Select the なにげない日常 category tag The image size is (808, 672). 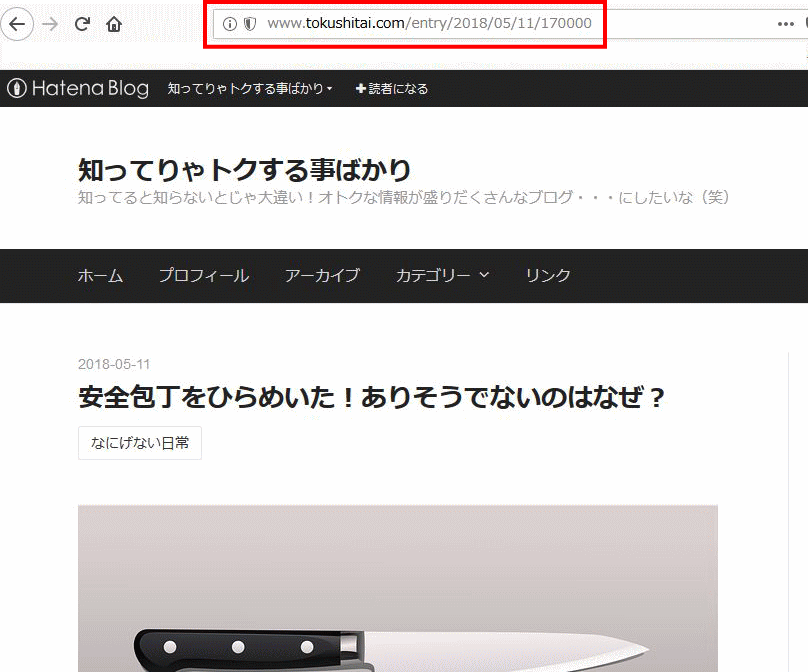pos(140,442)
